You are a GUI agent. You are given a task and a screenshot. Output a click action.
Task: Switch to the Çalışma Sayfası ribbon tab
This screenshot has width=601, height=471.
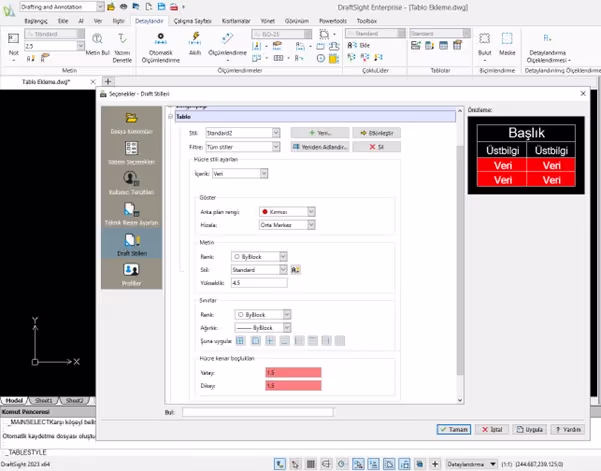(192, 21)
